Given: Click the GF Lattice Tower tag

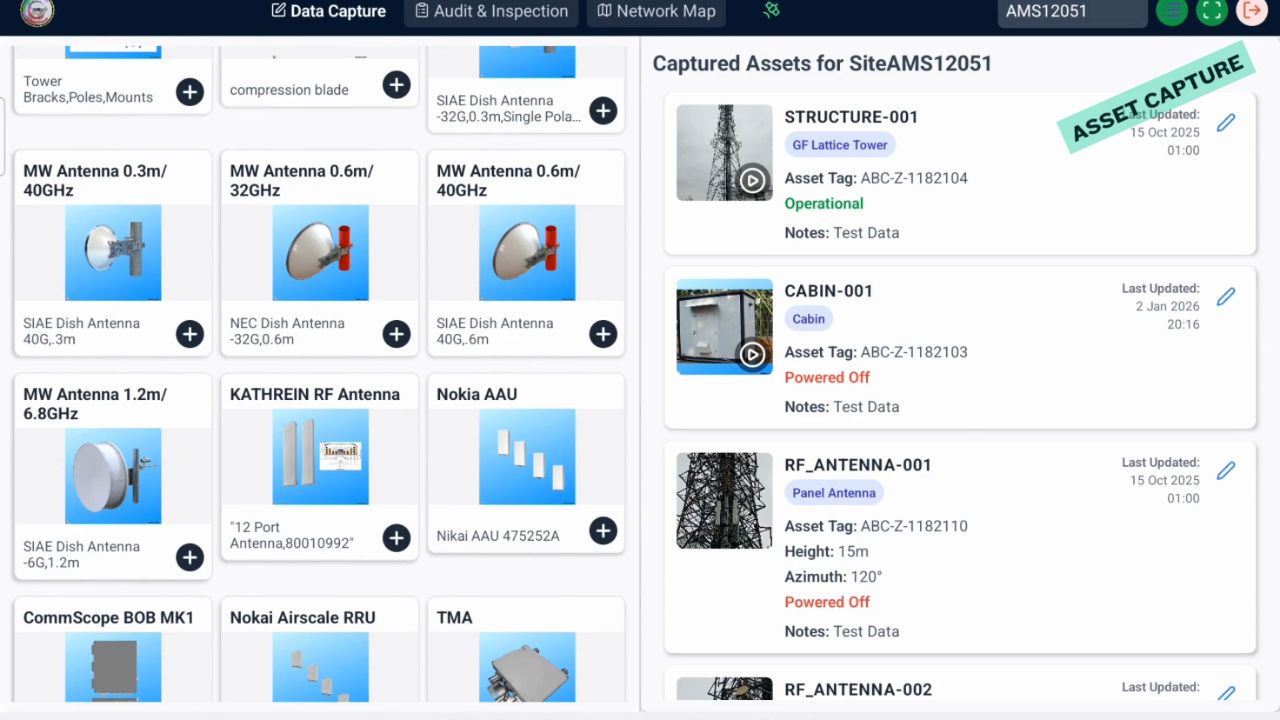Looking at the screenshot, I should [840, 145].
